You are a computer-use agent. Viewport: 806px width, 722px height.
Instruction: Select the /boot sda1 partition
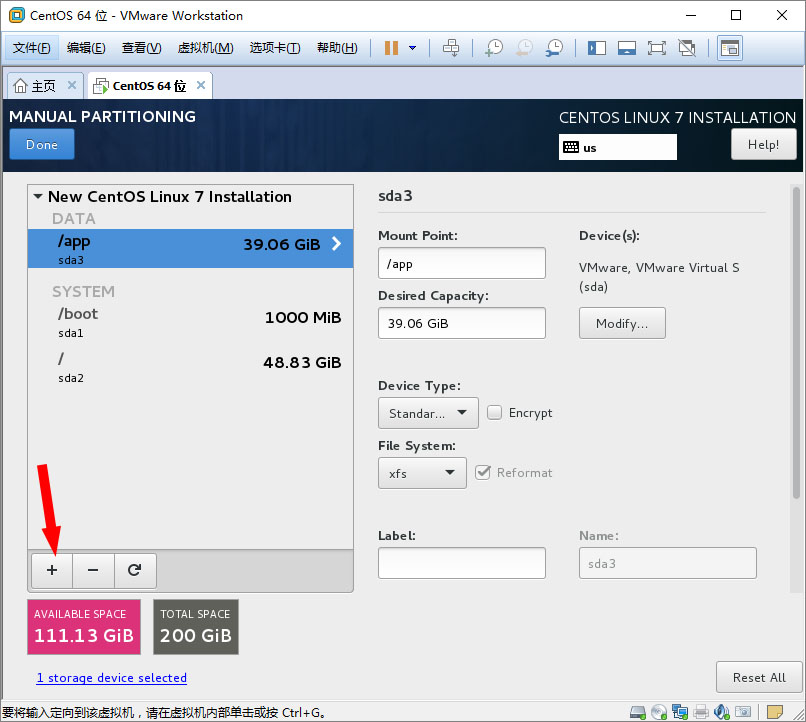coord(190,322)
